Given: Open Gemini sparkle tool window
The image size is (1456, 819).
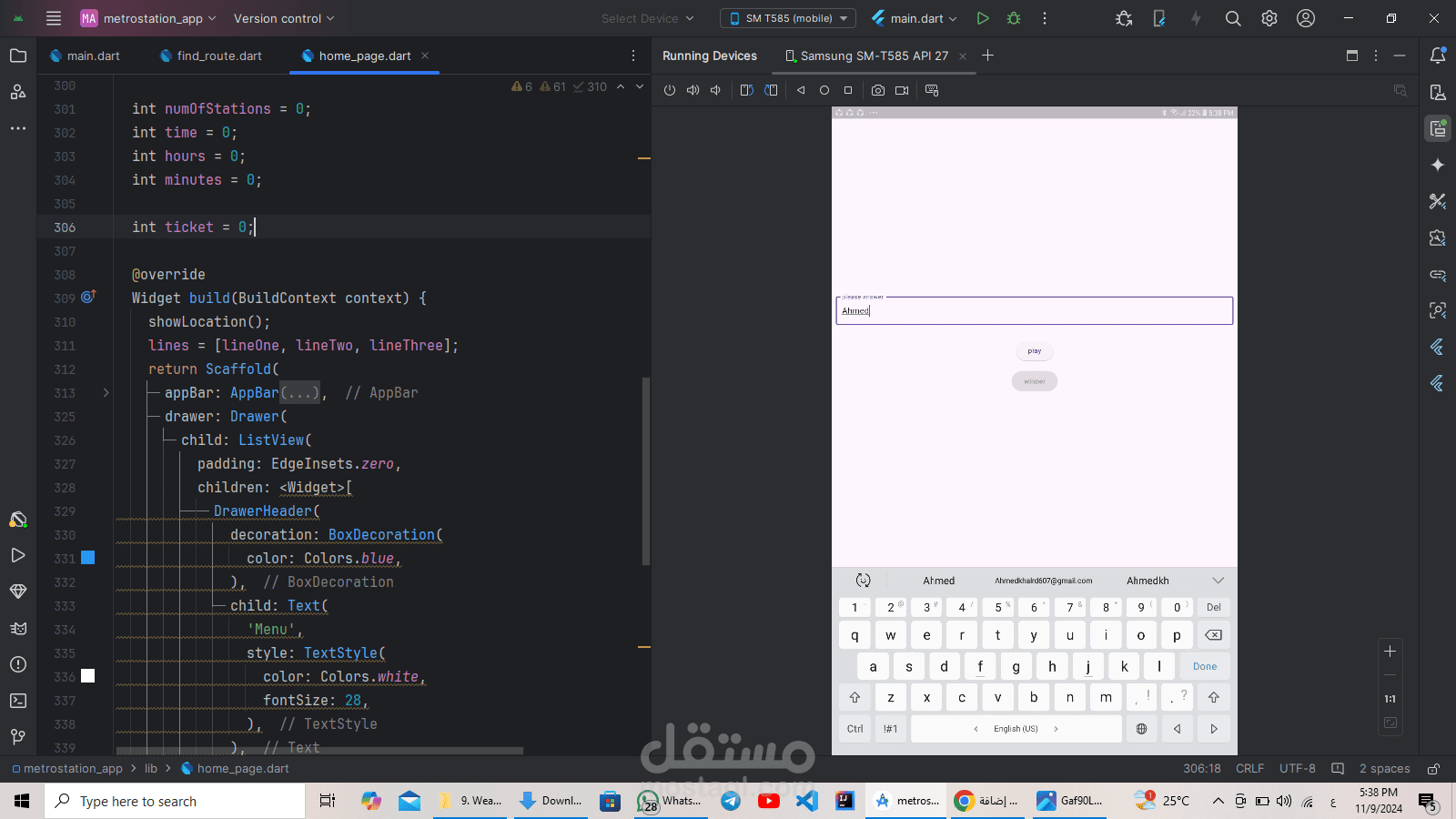Looking at the screenshot, I should click(x=1438, y=165).
